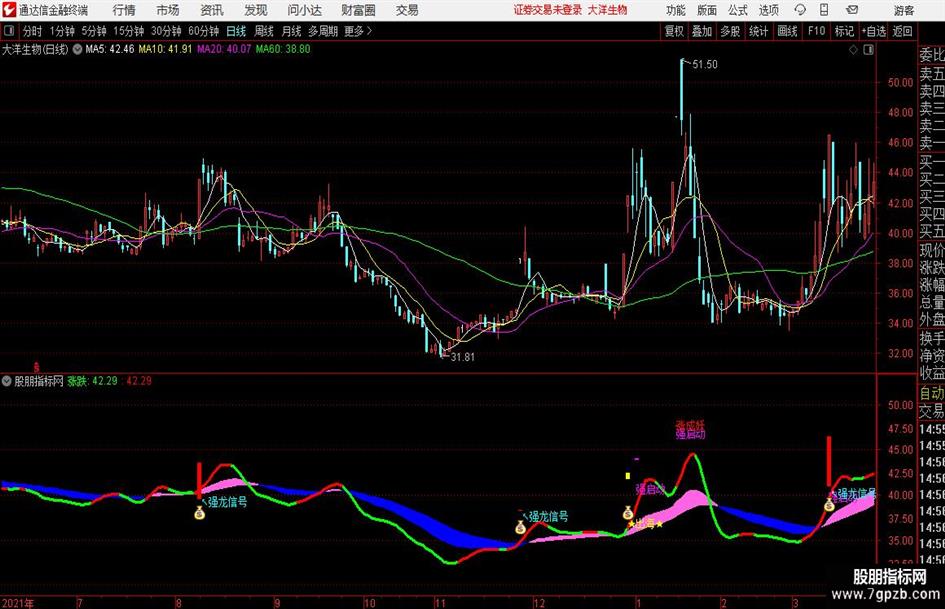Image resolution: width=945 pixels, height=609 pixels.
Task: Click the 51.50 high price label
Action: click(x=705, y=65)
